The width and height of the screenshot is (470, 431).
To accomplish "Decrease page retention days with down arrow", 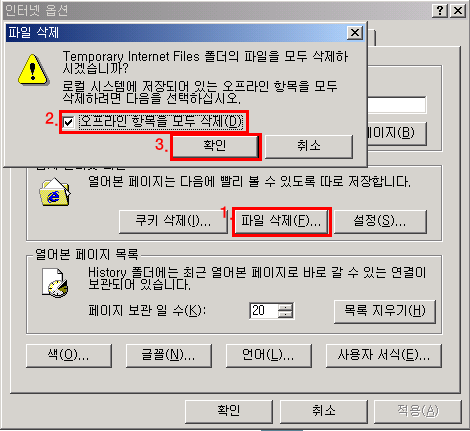I will click(x=285, y=315).
